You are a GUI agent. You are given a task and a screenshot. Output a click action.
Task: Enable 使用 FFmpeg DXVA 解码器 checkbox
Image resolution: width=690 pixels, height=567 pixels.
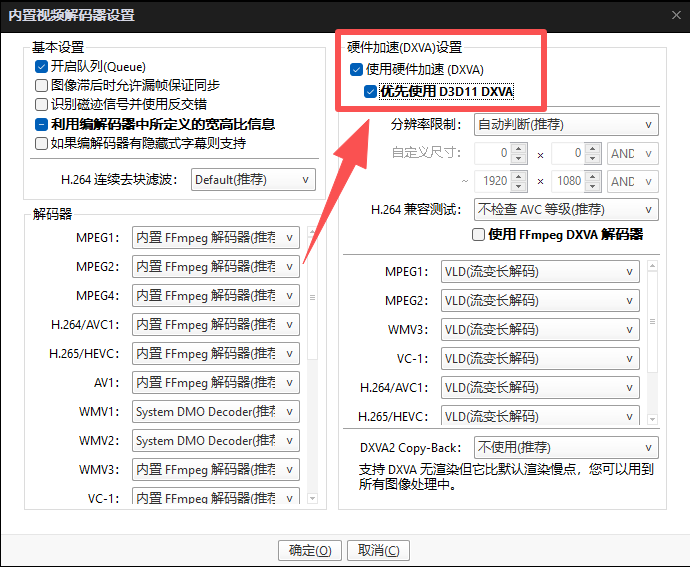478,234
